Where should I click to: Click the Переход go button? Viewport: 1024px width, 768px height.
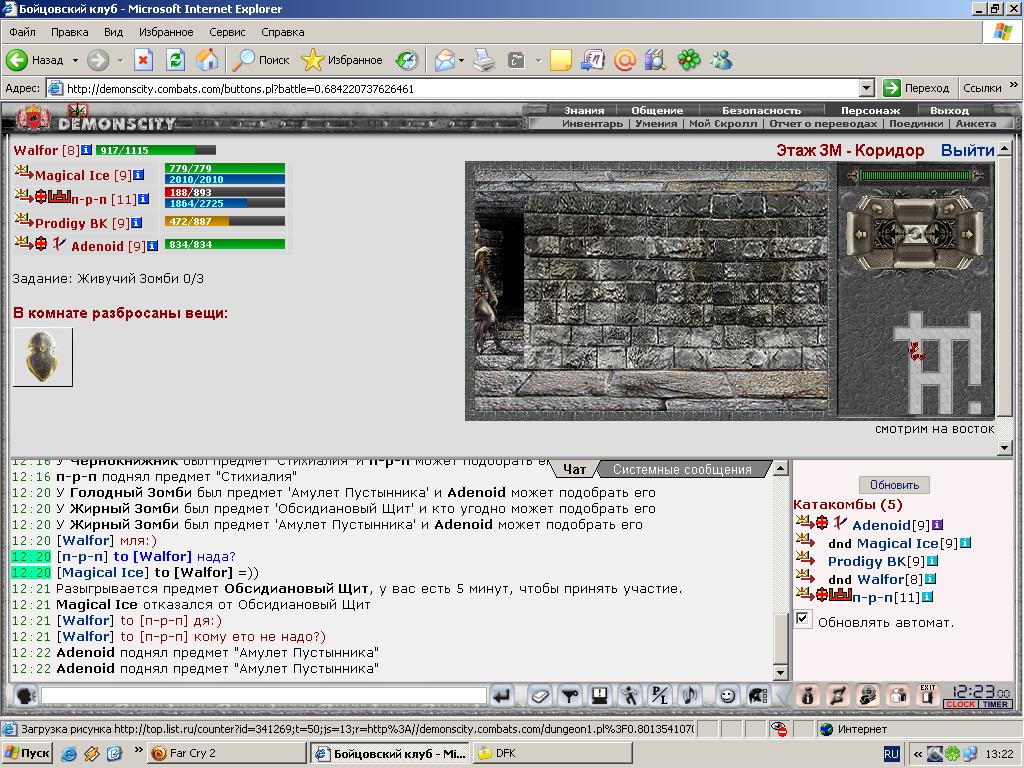pos(916,88)
